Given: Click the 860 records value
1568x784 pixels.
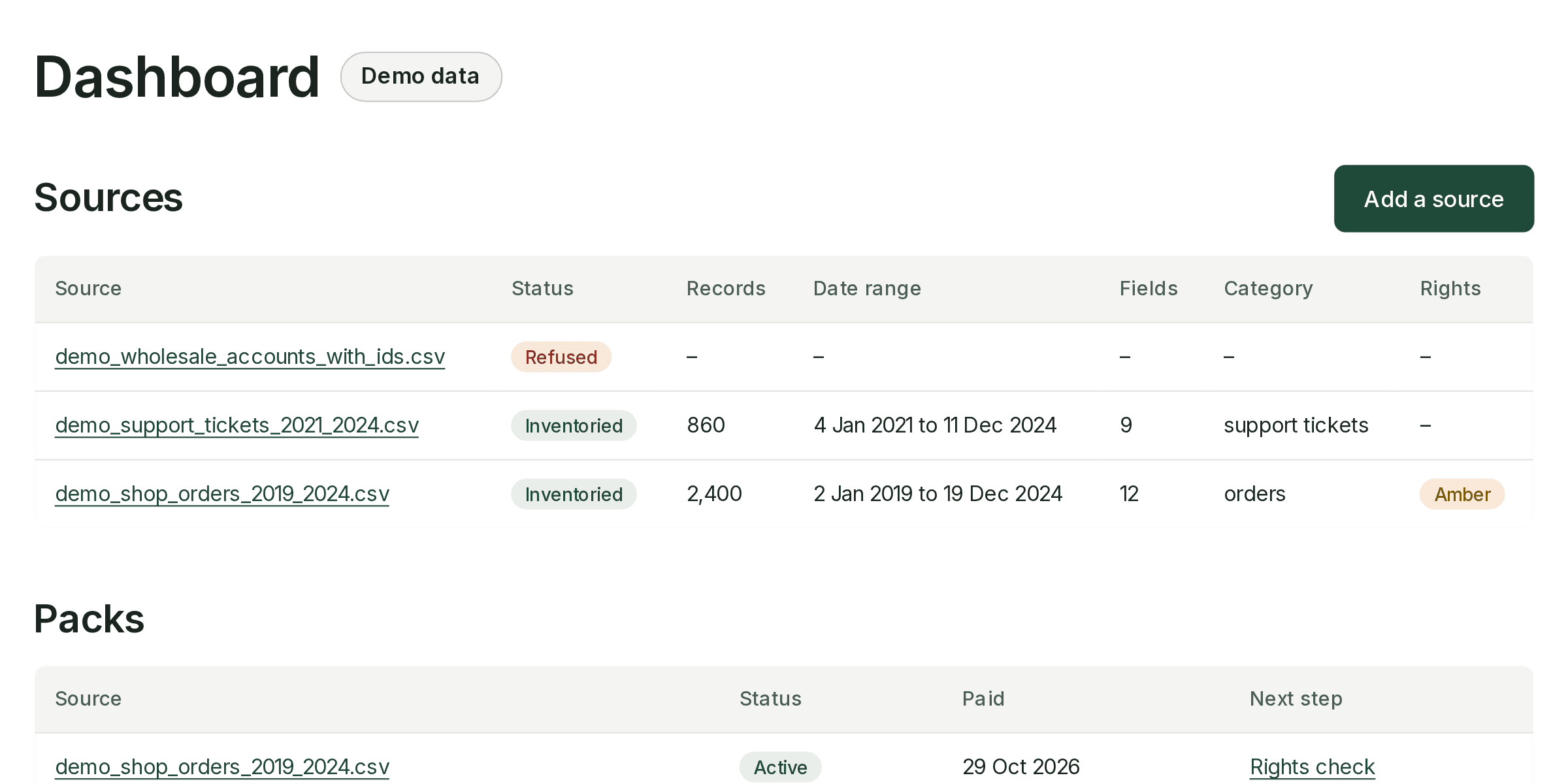Looking at the screenshot, I should point(706,425).
